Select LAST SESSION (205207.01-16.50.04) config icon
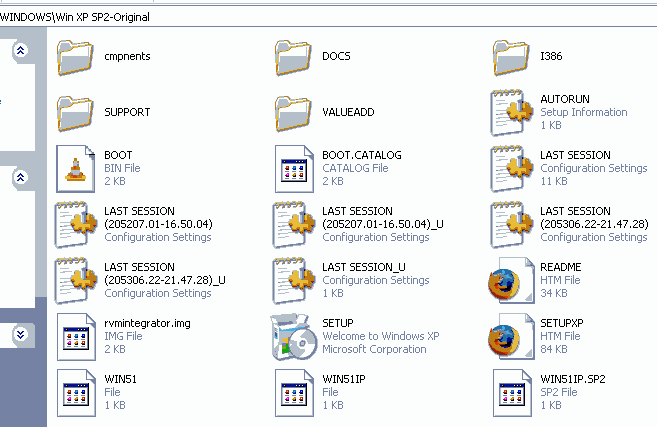 coord(76,225)
